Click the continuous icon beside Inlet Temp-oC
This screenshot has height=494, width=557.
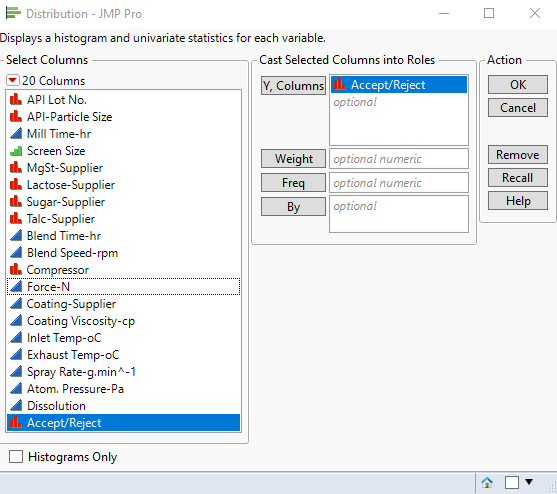16,338
